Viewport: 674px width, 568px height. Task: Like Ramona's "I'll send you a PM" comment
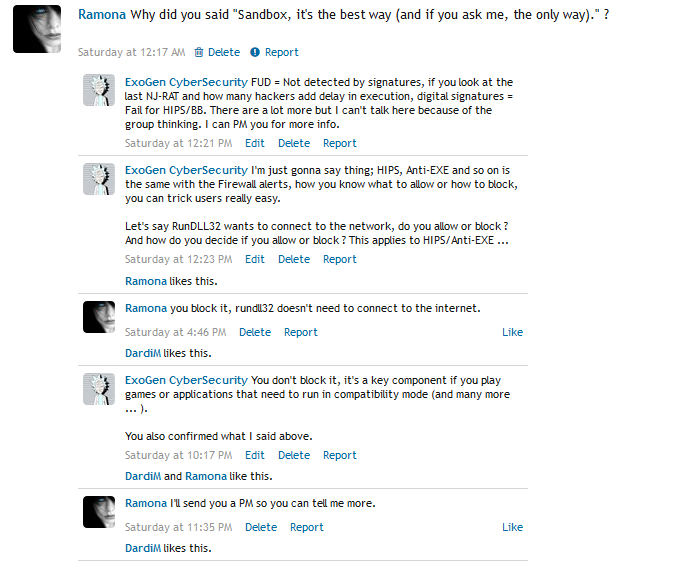(512, 527)
